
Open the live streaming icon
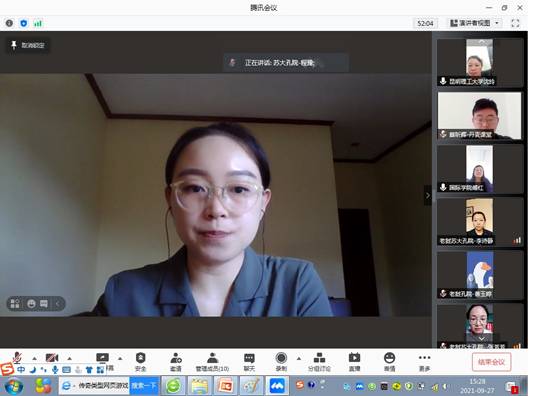click(354, 362)
